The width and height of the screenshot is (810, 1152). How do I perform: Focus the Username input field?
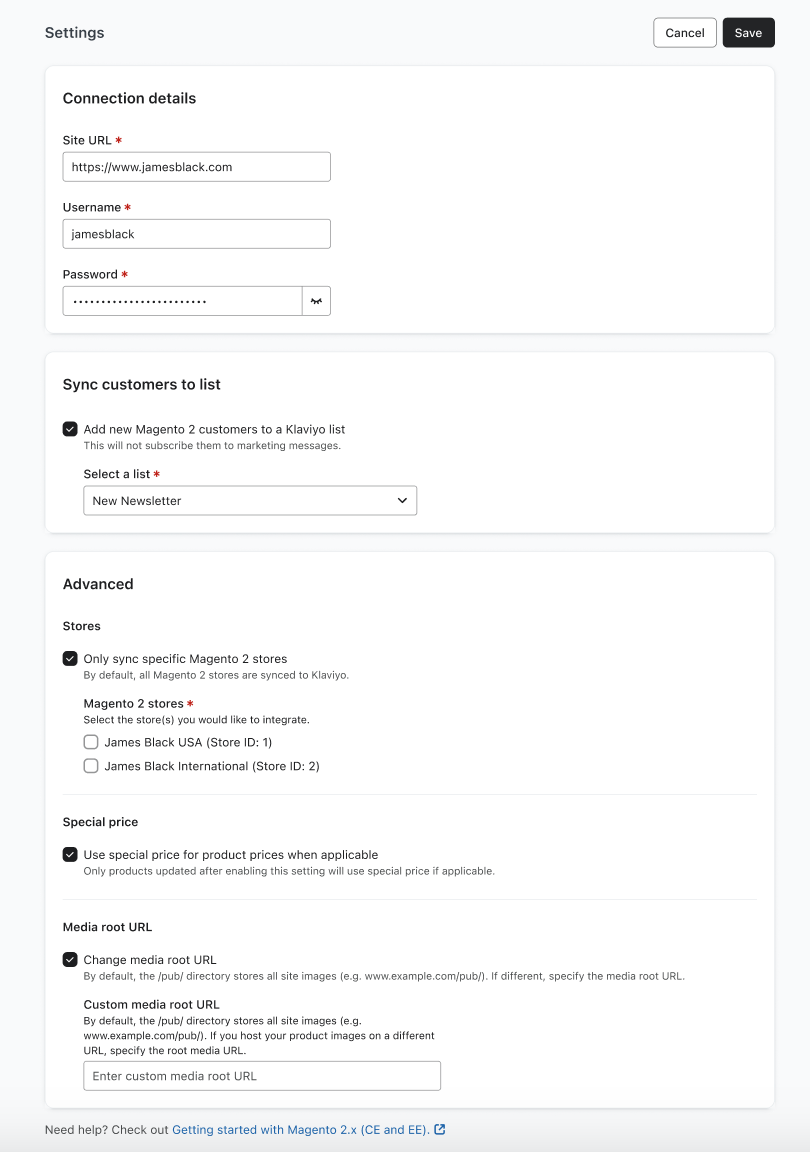(x=196, y=234)
